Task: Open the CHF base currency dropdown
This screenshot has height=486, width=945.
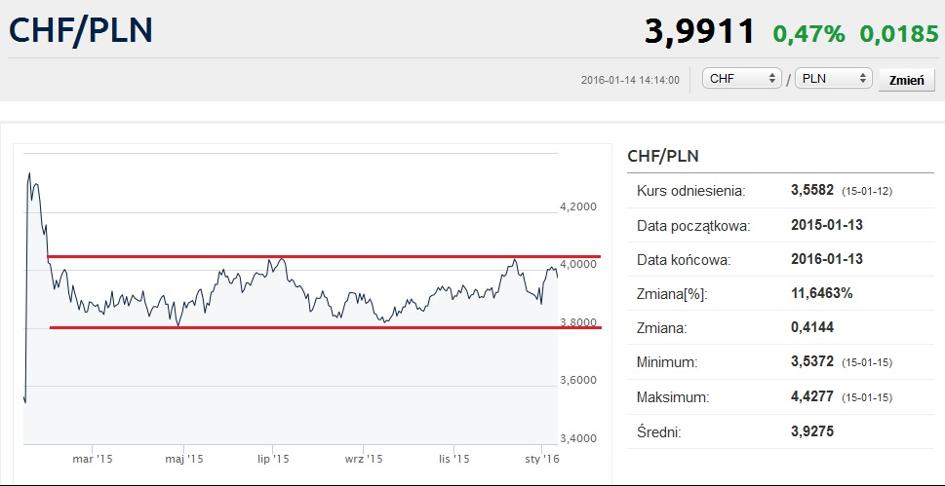Action: pyautogui.click(x=742, y=78)
